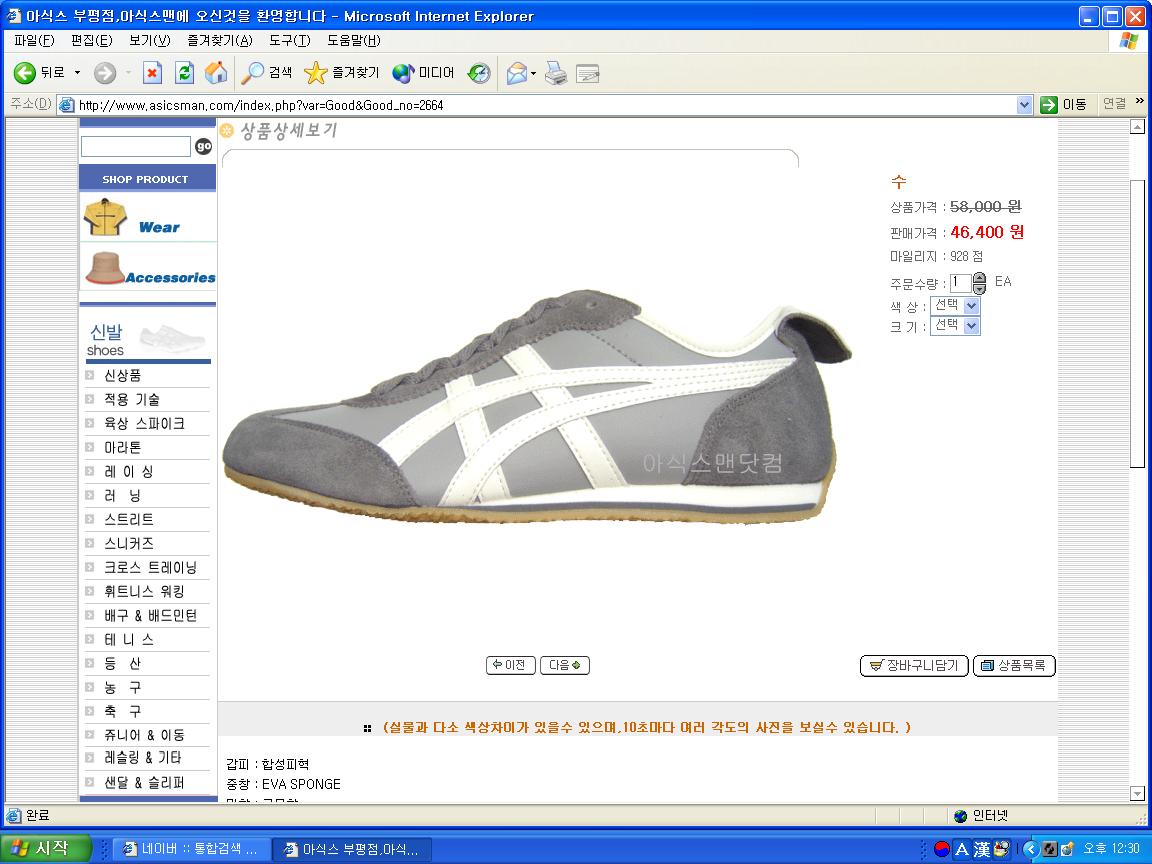Screen dimensions: 1152x864
Task: Open the 적용 기술 sidebar link
Action: [x=132, y=400]
